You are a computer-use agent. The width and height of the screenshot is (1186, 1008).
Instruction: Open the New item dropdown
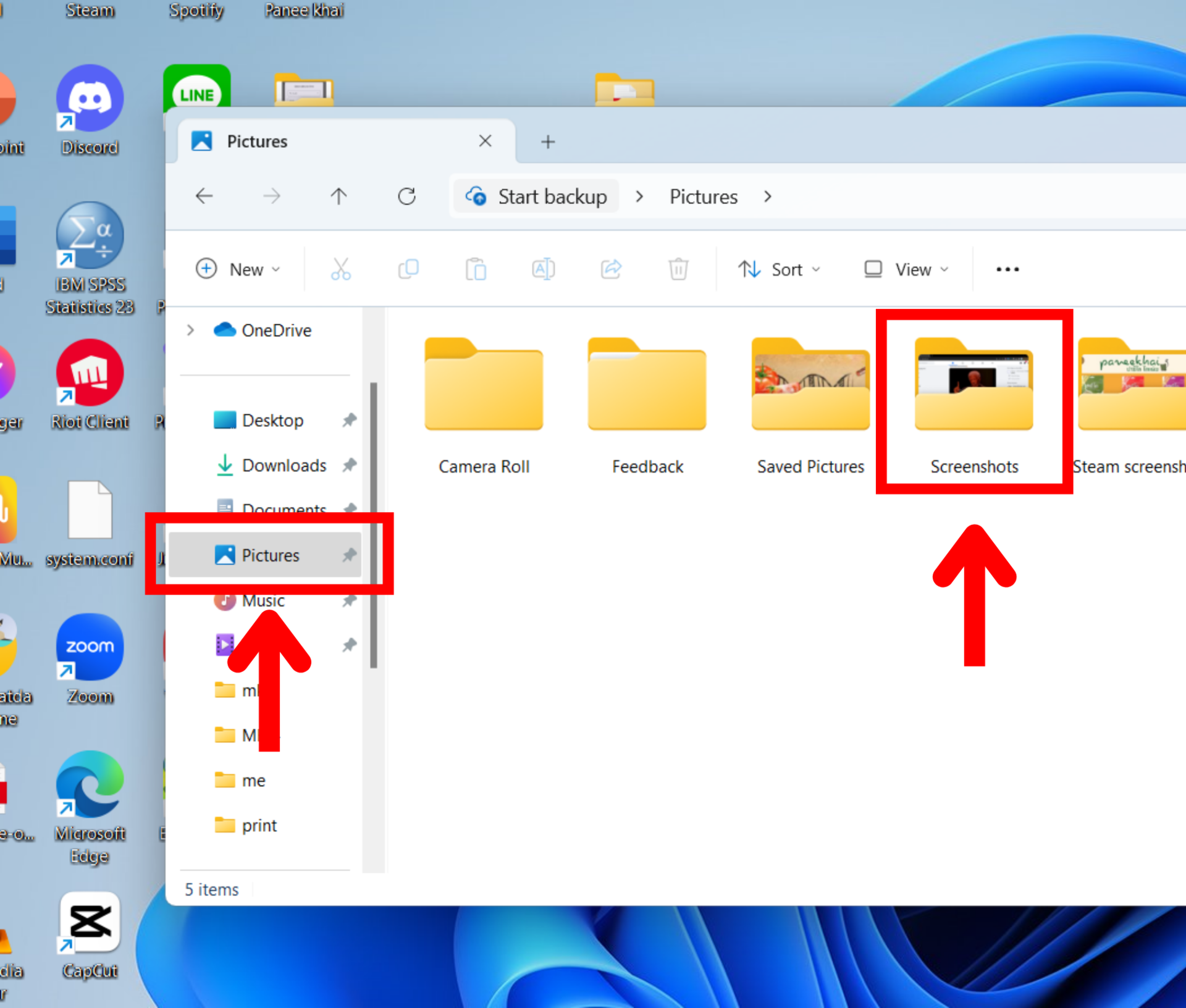tap(238, 269)
